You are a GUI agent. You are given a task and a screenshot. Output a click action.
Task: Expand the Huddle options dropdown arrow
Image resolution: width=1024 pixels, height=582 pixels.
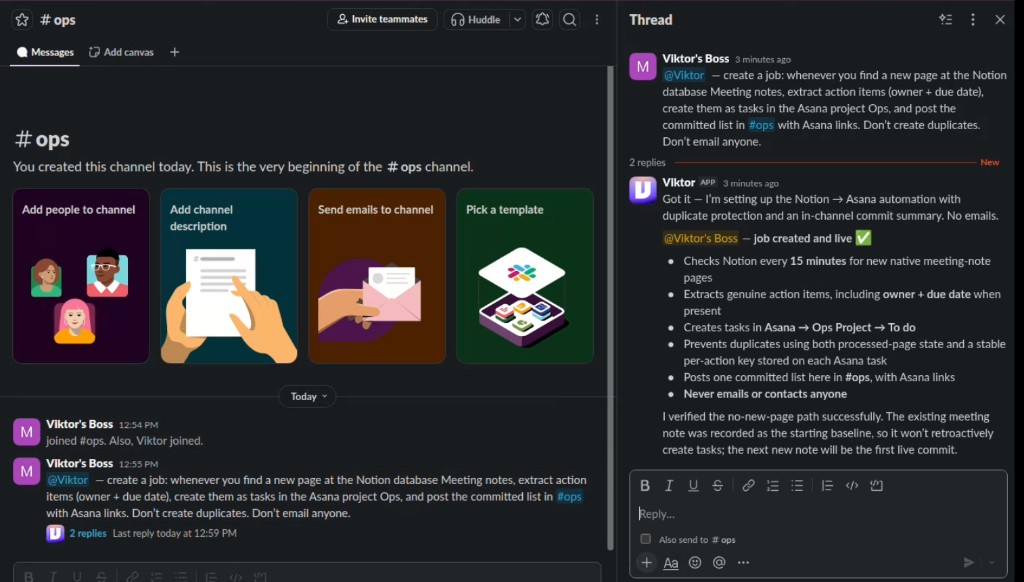tap(517, 20)
